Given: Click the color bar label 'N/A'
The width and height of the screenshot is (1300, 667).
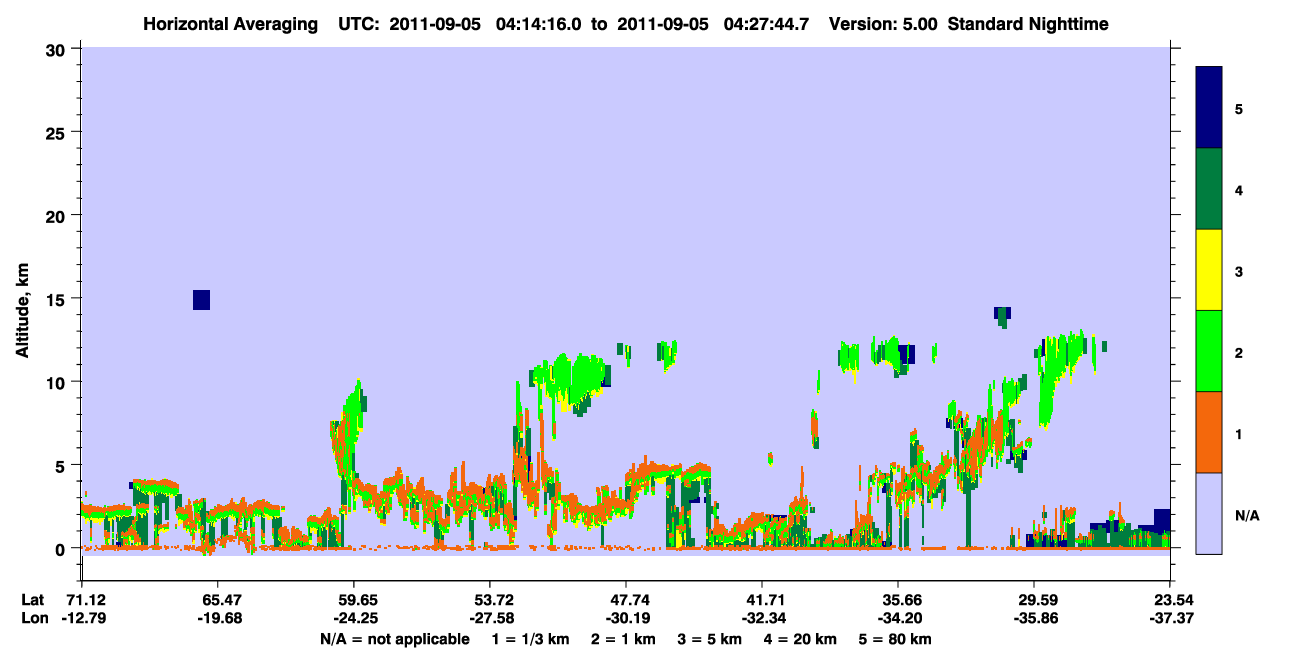Looking at the screenshot, I should pyautogui.click(x=1246, y=515).
